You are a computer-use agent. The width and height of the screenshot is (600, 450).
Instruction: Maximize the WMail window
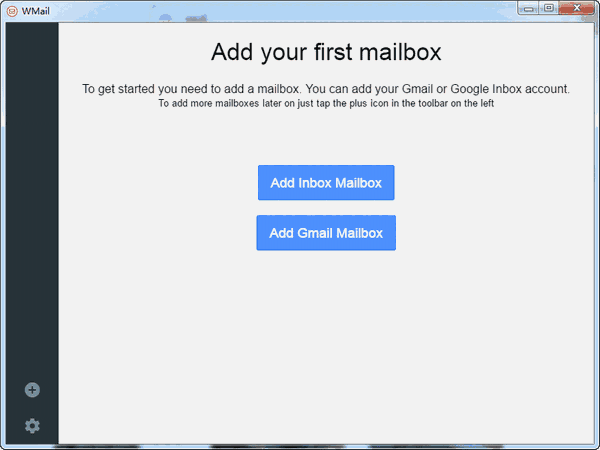coord(549,8)
